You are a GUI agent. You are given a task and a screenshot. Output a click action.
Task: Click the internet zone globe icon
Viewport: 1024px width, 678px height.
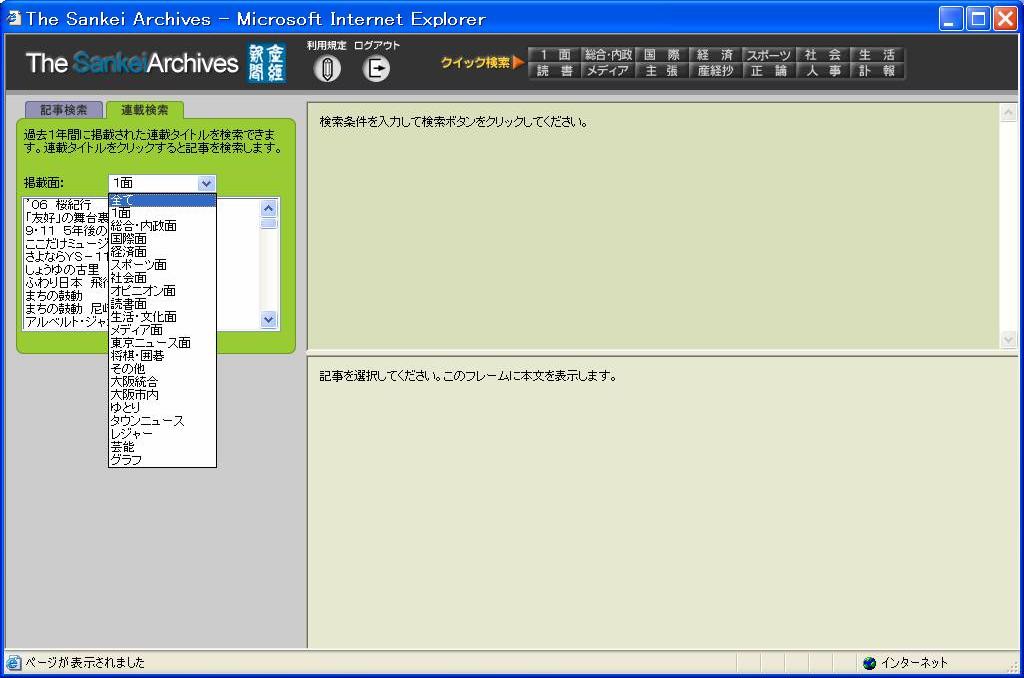[869, 663]
